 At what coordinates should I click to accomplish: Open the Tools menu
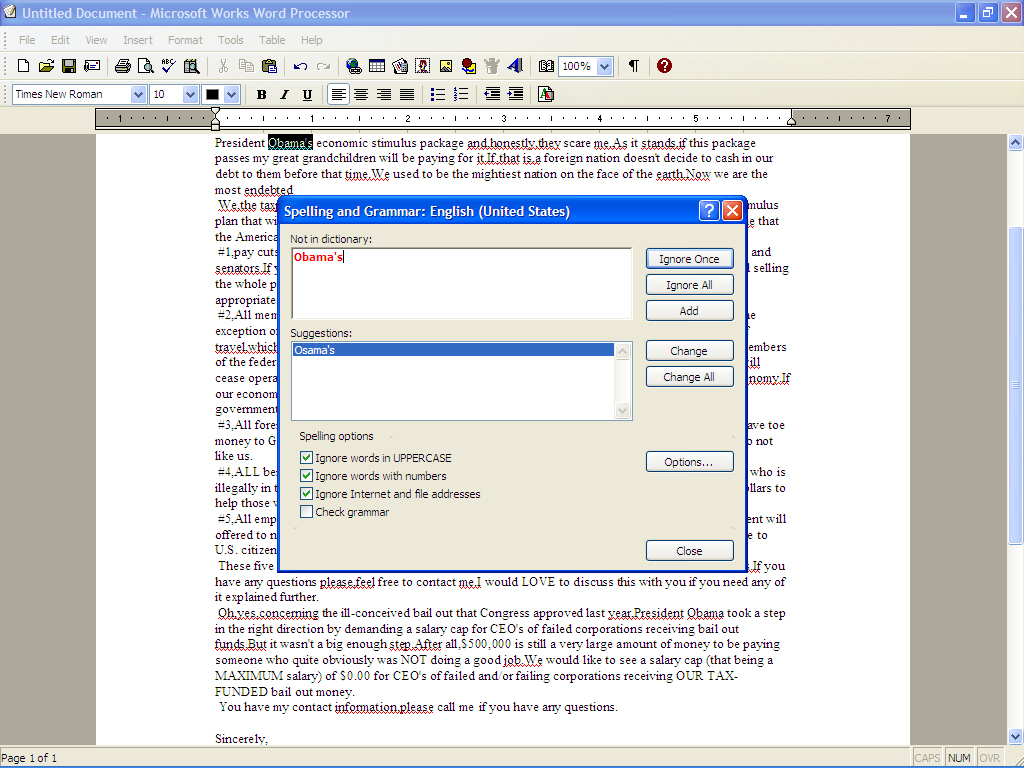(231, 40)
